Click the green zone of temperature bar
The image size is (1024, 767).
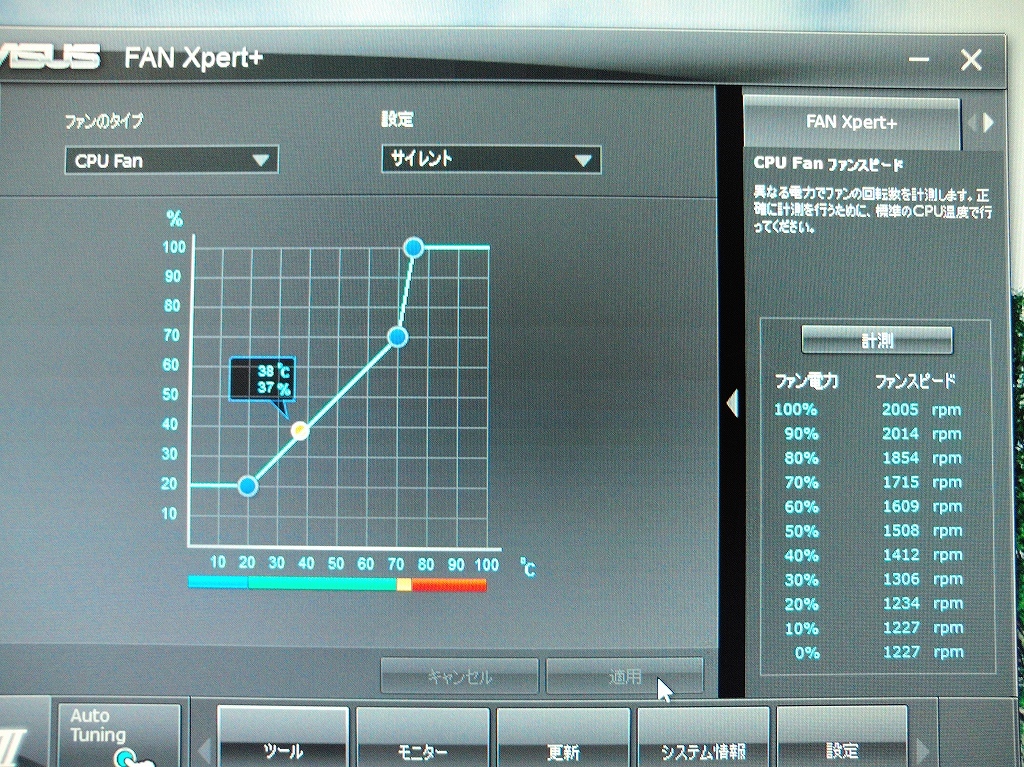click(322, 583)
